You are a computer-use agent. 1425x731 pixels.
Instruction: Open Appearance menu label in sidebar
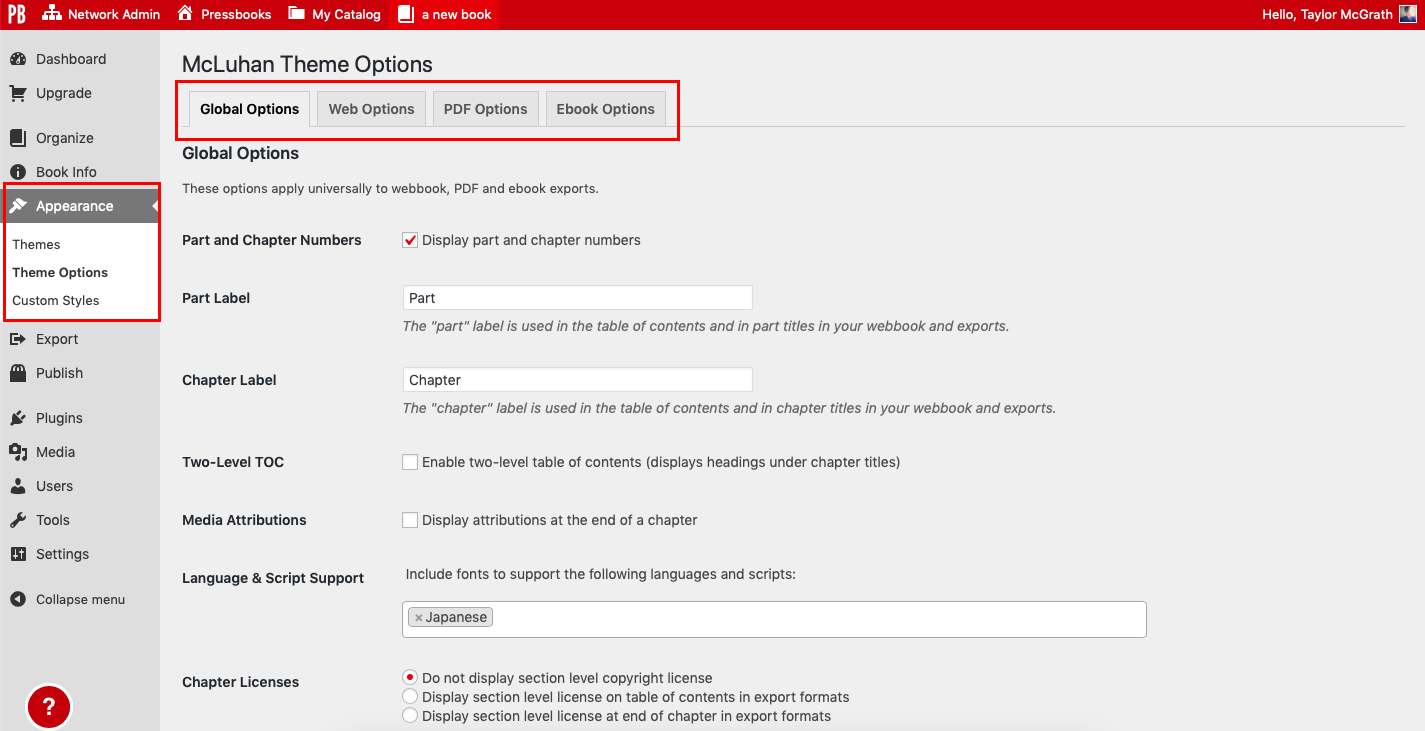point(75,206)
